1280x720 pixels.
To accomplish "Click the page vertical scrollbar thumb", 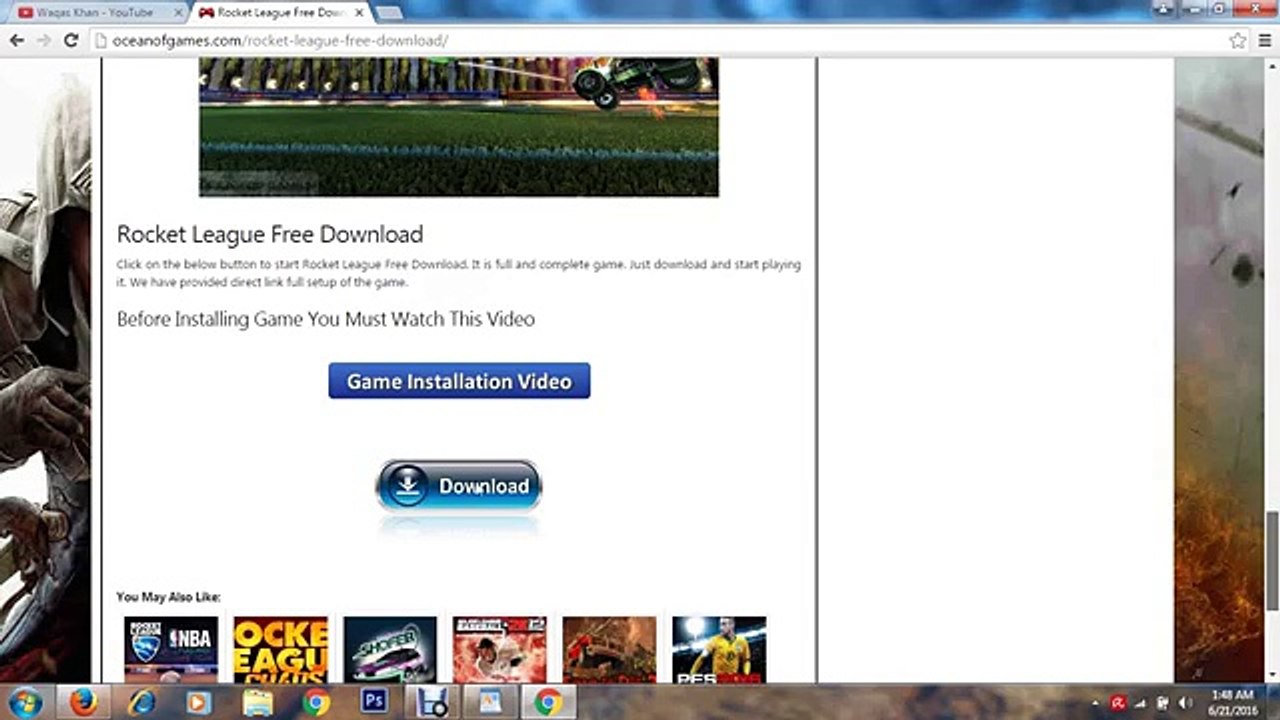I will (x=1272, y=560).
